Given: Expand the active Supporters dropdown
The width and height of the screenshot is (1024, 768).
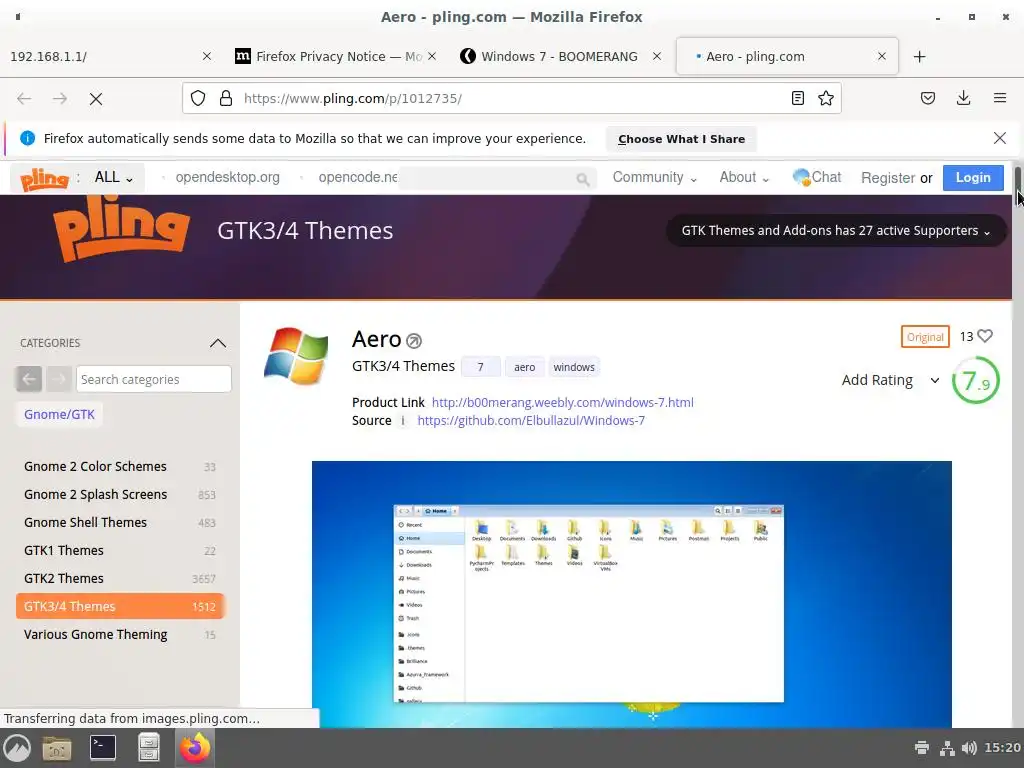Looking at the screenshot, I should click(836, 231).
